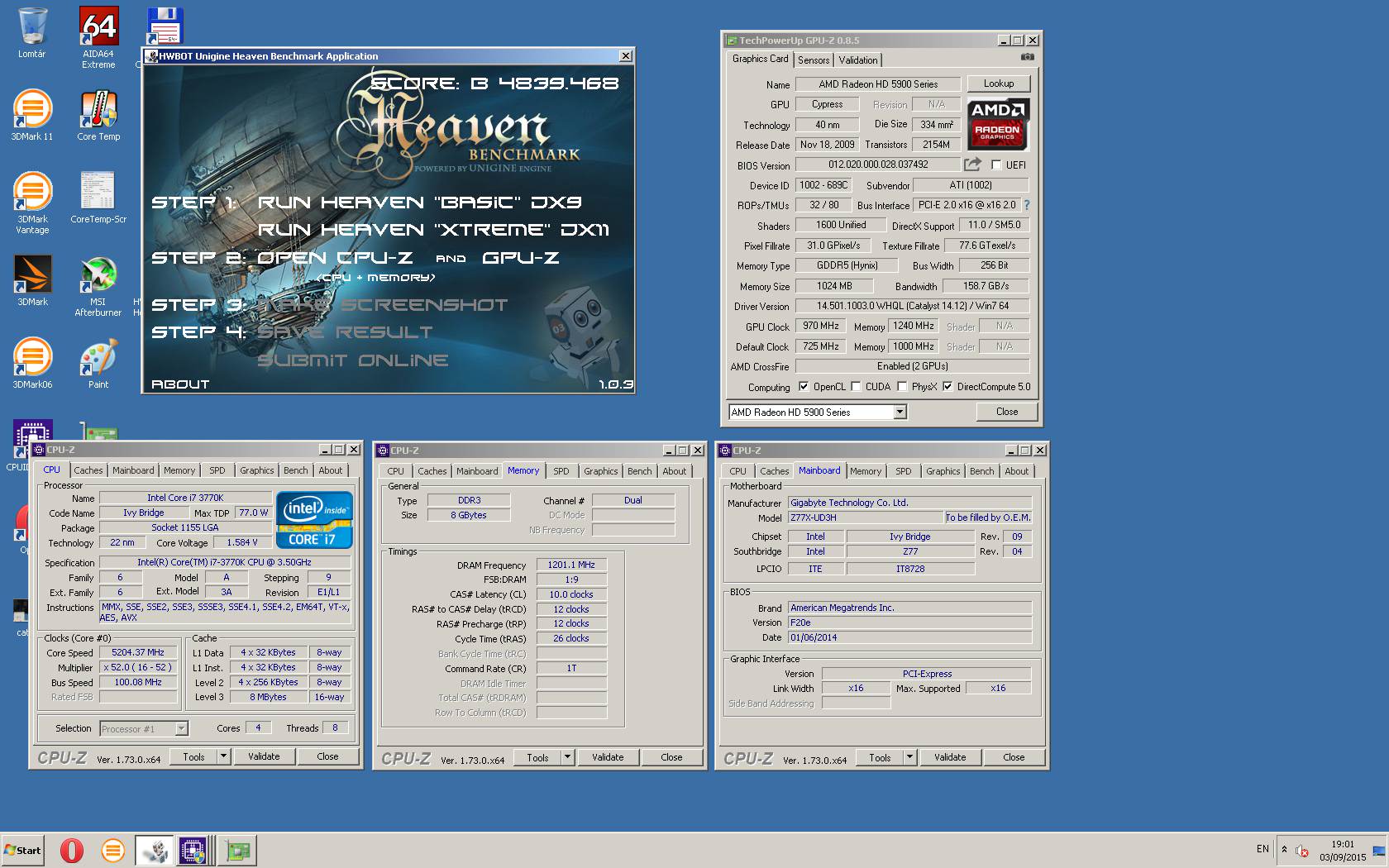This screenshot has height=868, width=1389.
Task: Launch the 3DMark desktop shortcut
Action: coord(32,281)
